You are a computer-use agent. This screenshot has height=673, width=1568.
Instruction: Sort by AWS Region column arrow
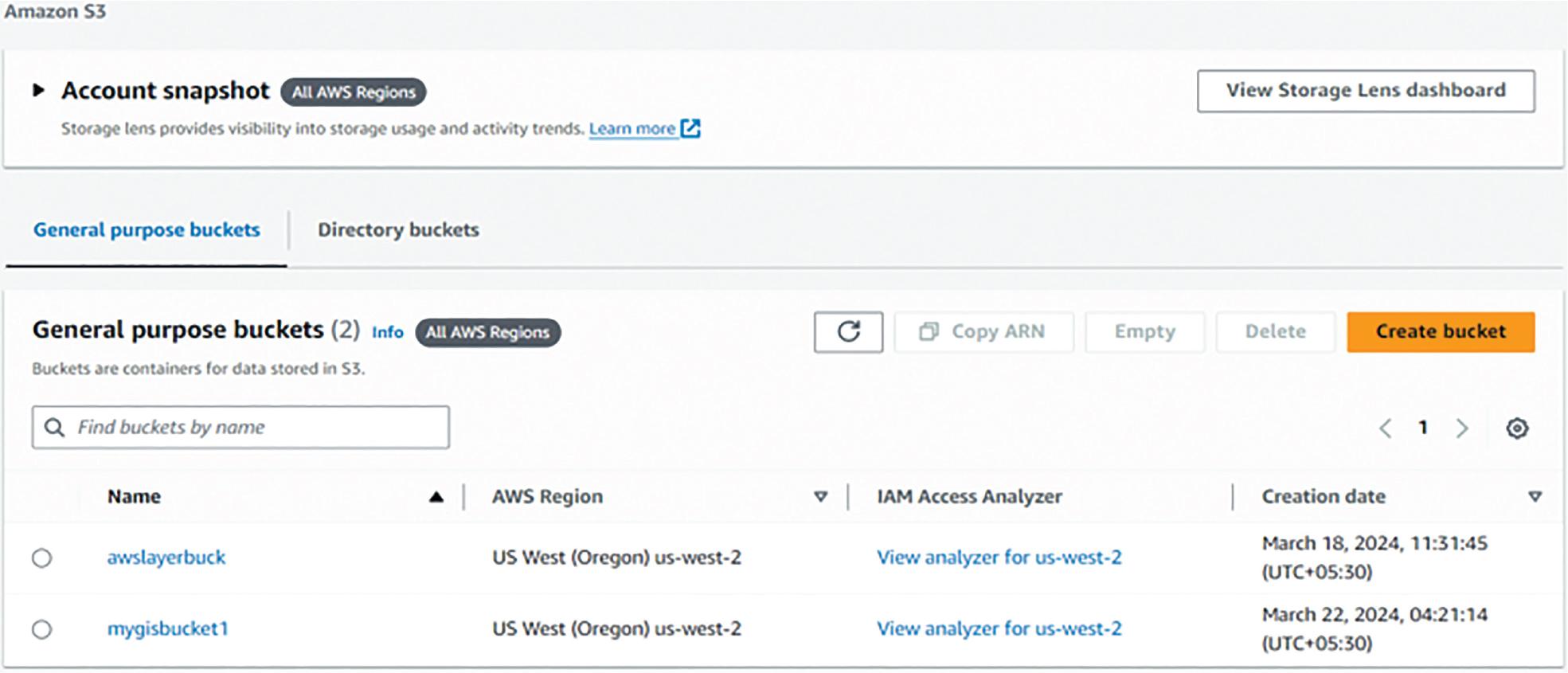tap(820, 497)
